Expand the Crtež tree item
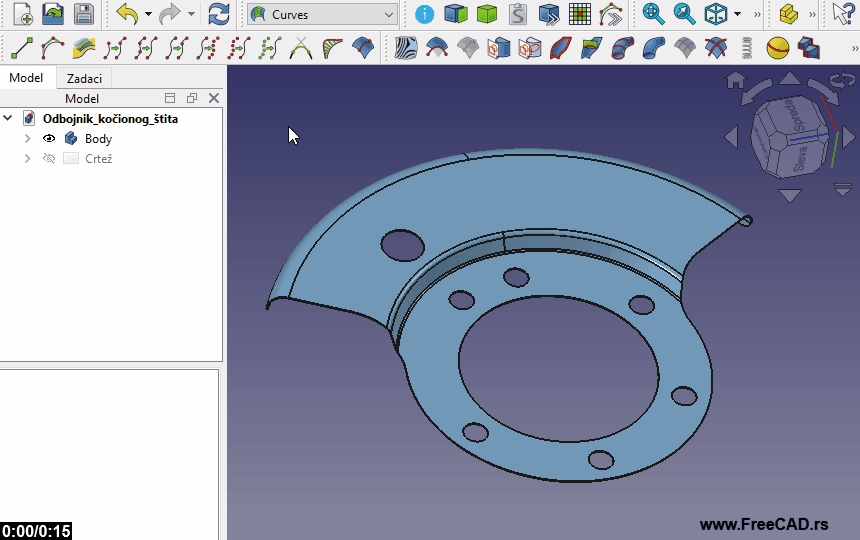This screenshot has height=540, width=860. click(x=27, y=158)
